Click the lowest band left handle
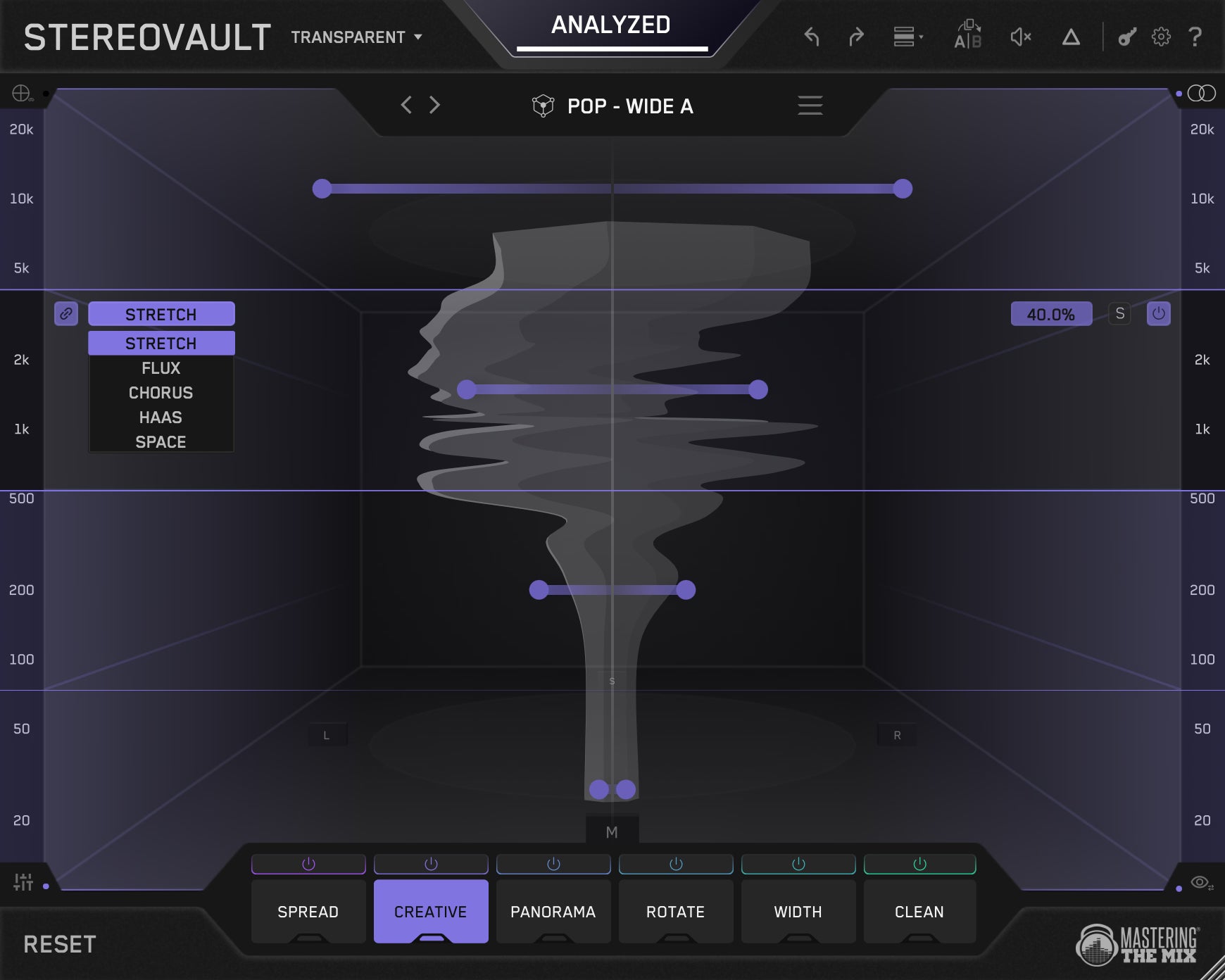Image resolution: width=1225 pixels, height=980 pixels. [599, 789]
